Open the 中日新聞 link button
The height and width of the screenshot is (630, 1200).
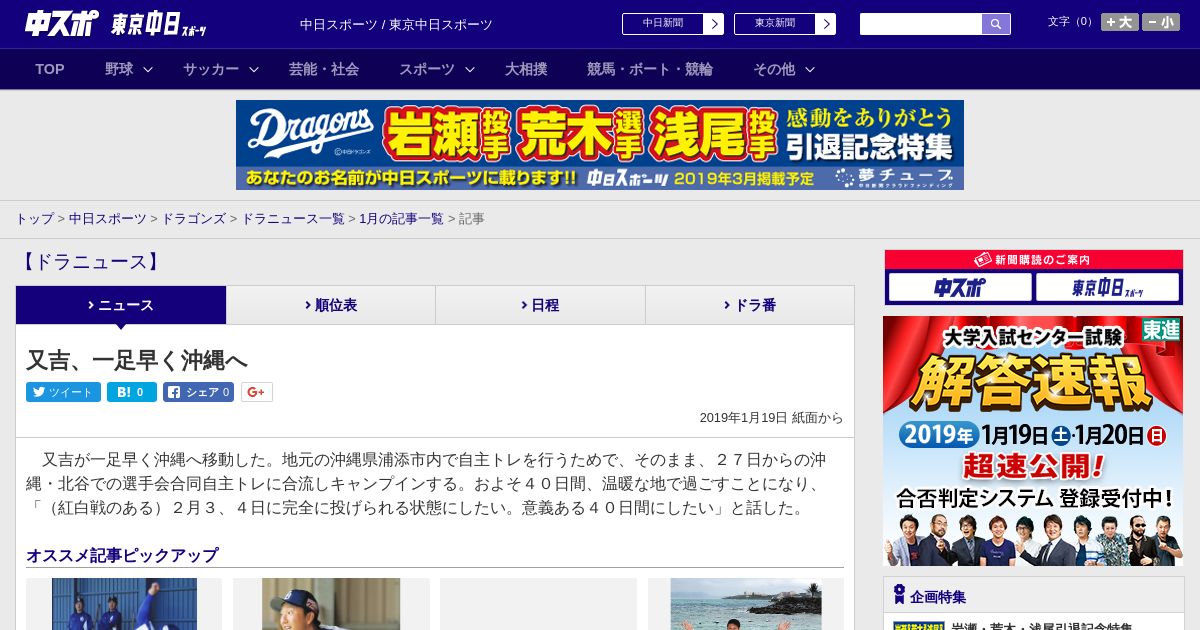click(x=672, y=24)
